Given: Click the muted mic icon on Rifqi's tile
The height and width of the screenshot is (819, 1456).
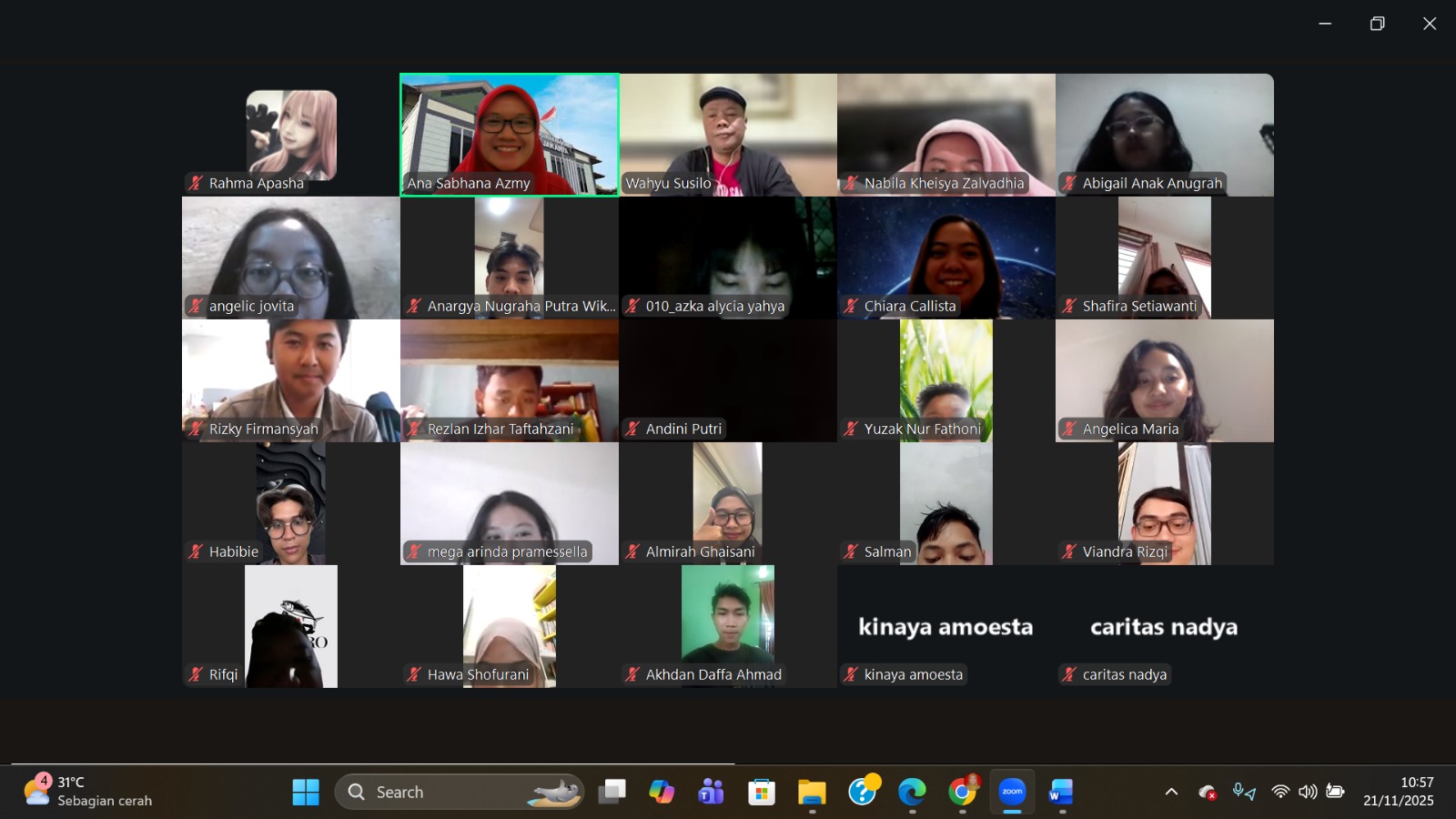Looking at the screenshot, I should tap(196, 674).
